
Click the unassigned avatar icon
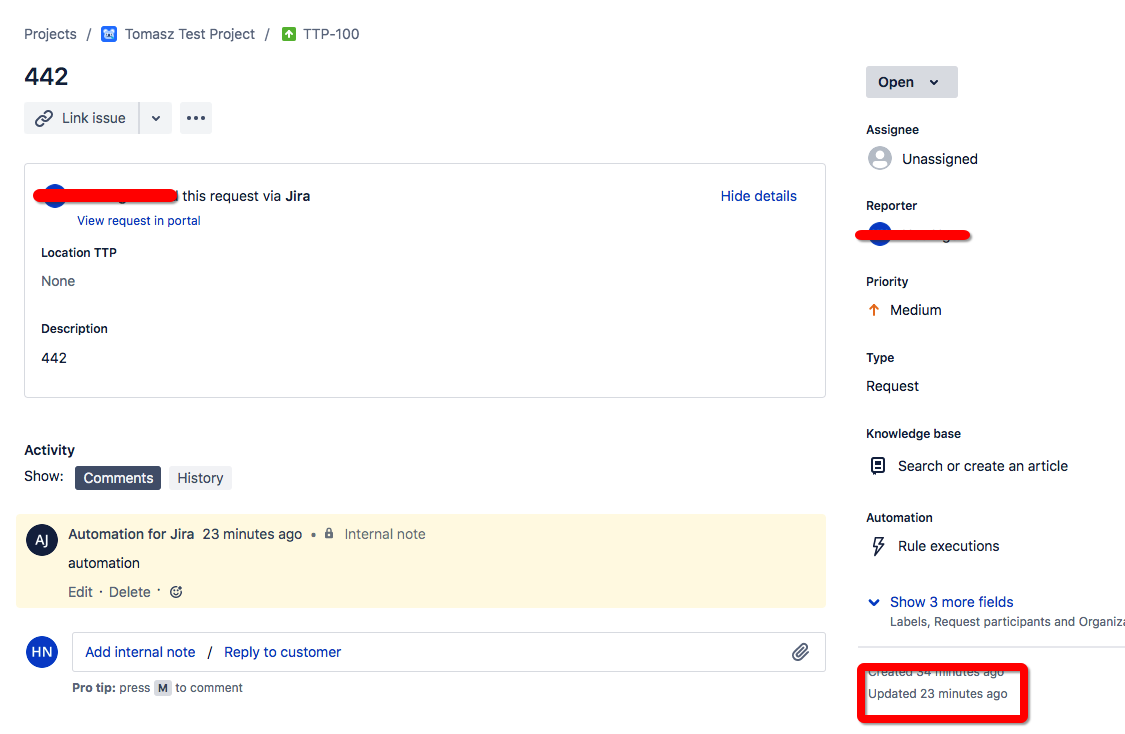pos(880,159)
